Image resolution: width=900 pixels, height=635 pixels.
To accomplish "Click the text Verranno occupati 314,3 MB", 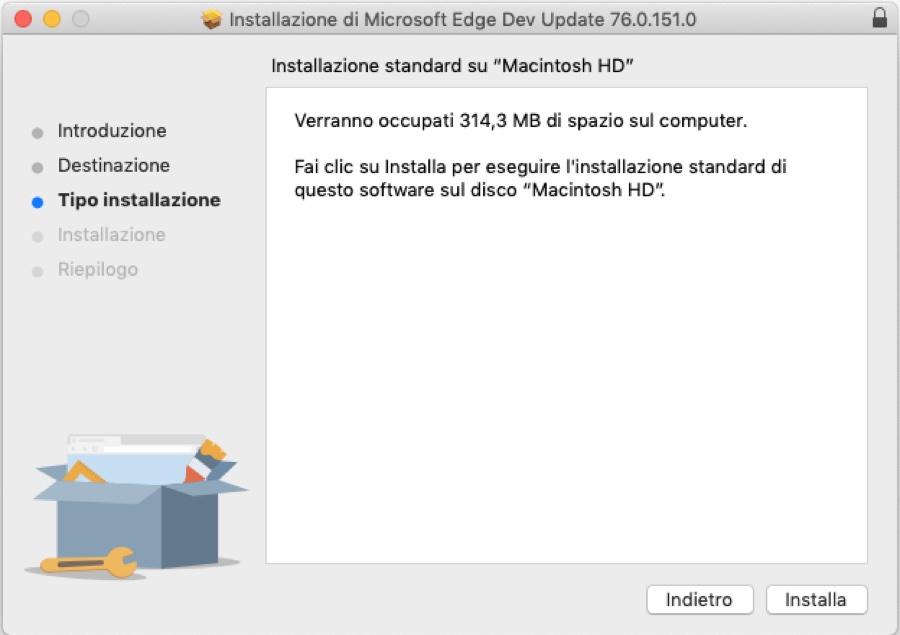I will (x=521, y=122).
